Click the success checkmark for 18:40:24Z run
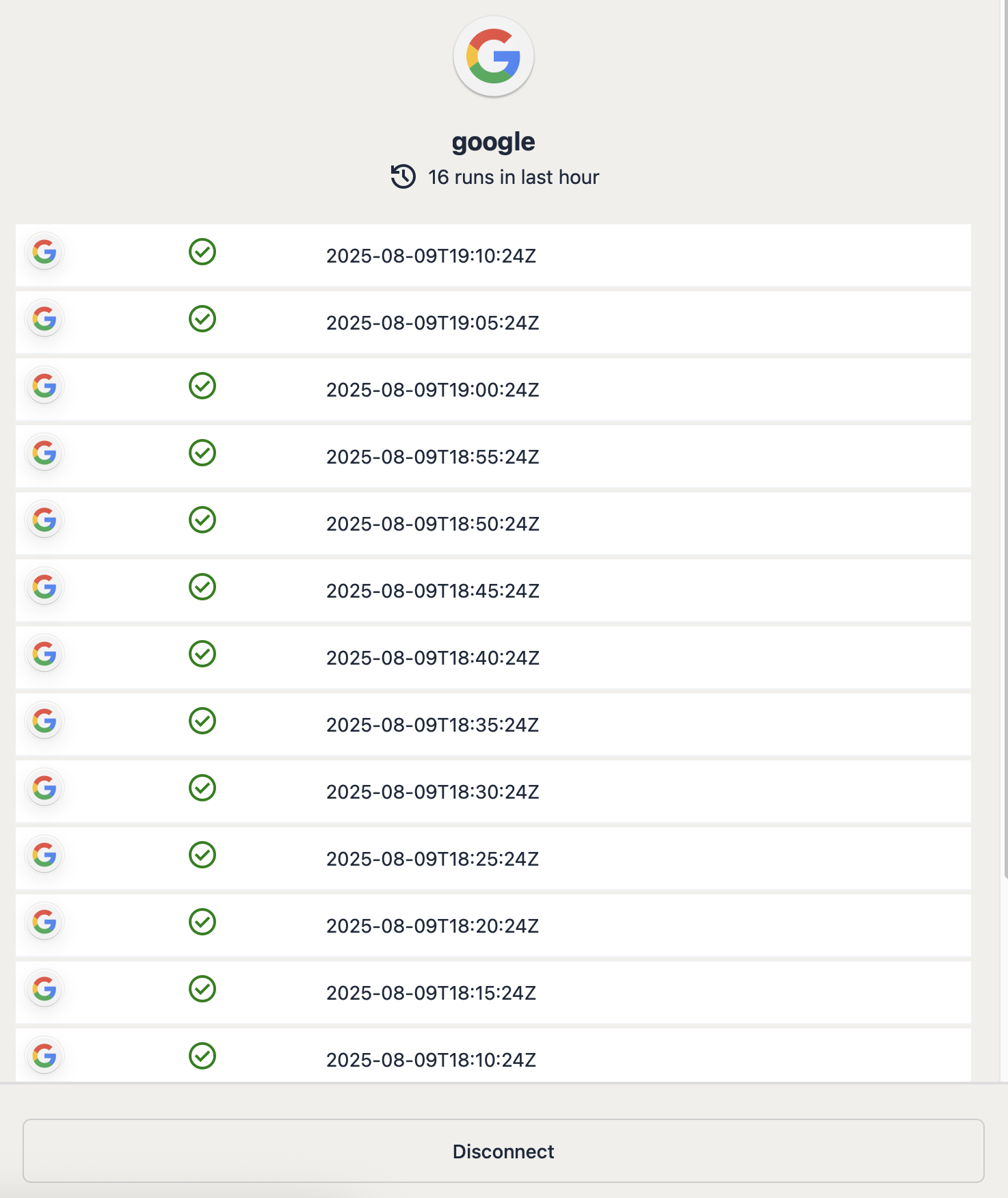 tap(202, 654)
